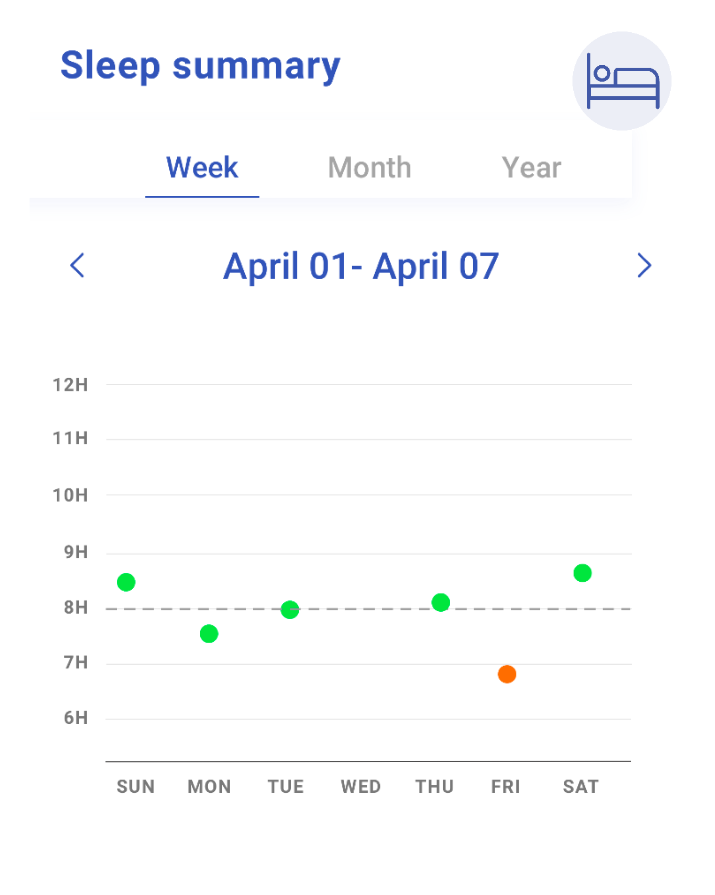Viewport: 715px width, 895px height.
Task: Go to previous week with left chevron
Action: 77,265
